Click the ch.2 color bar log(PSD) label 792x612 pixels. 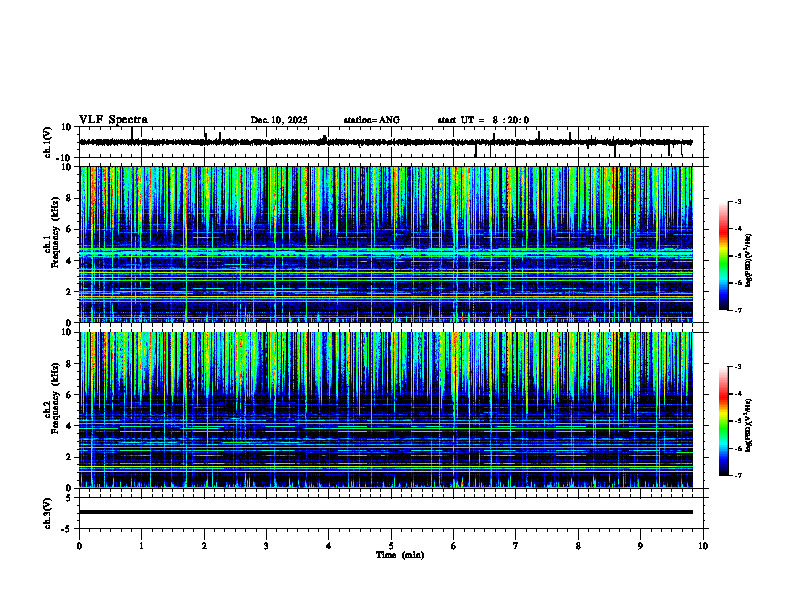pos(749,424)
